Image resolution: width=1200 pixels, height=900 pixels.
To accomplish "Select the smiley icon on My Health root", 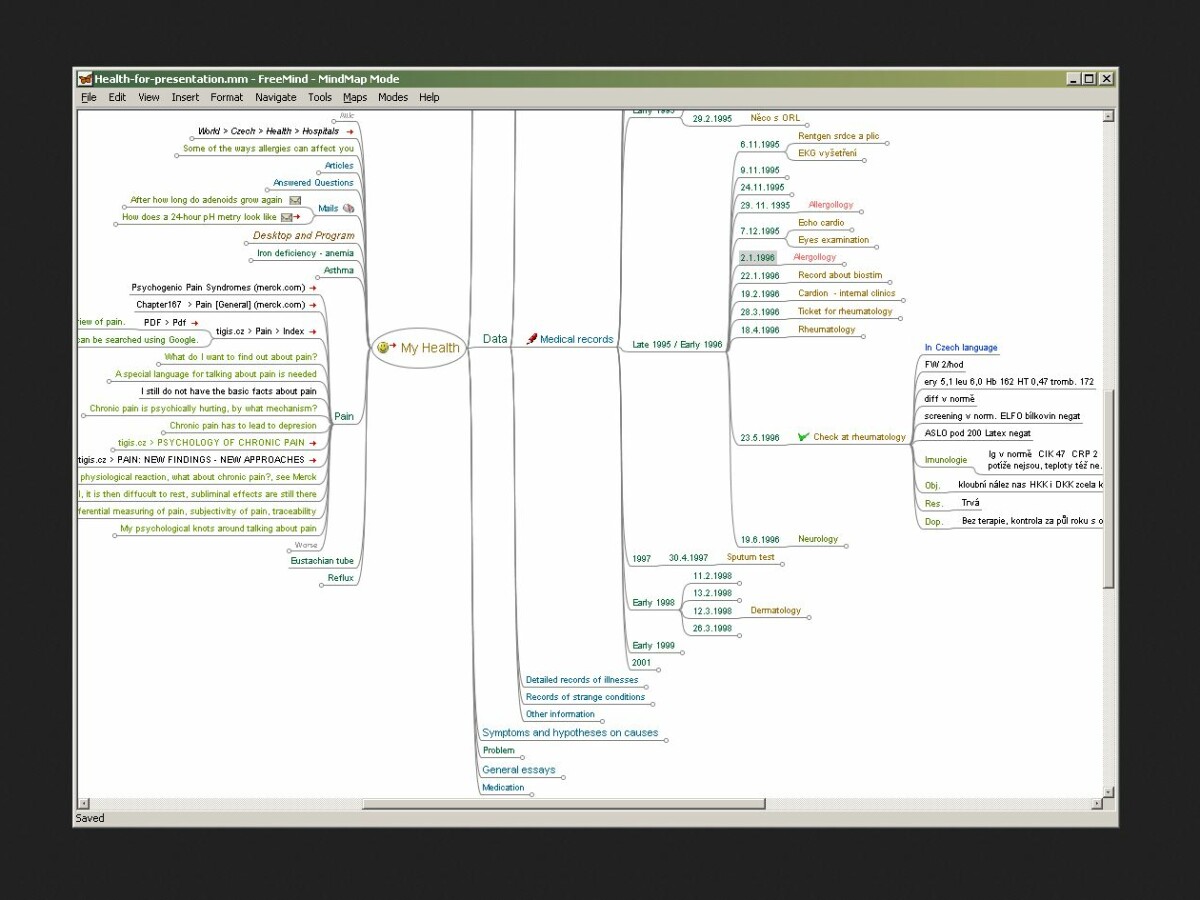I will point(382,348).
